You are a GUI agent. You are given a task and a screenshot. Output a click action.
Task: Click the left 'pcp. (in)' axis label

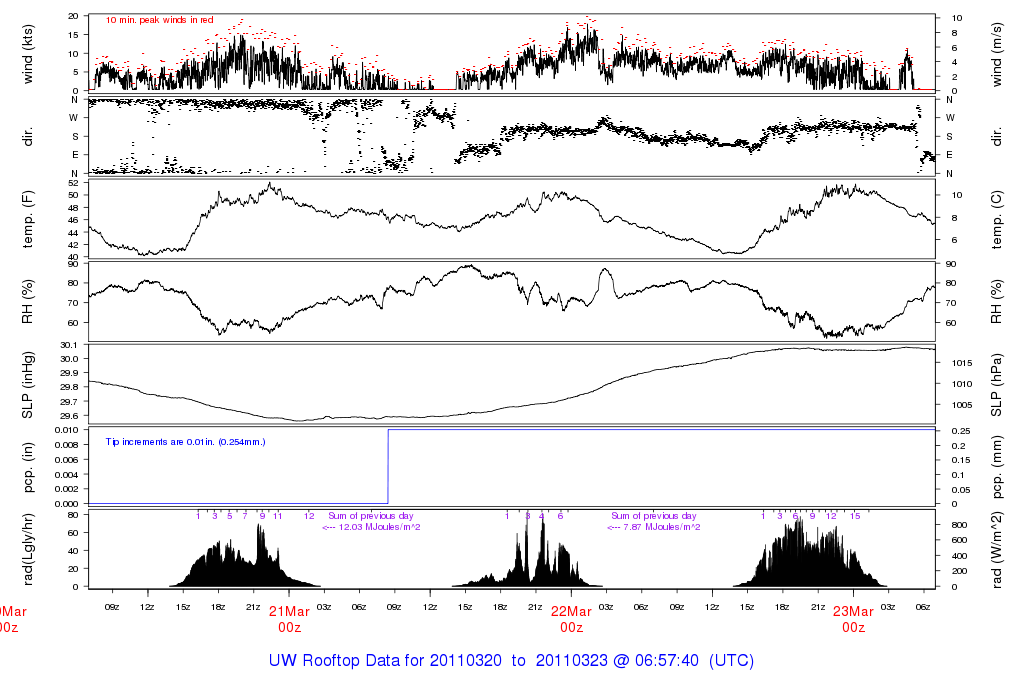[27, 468]
